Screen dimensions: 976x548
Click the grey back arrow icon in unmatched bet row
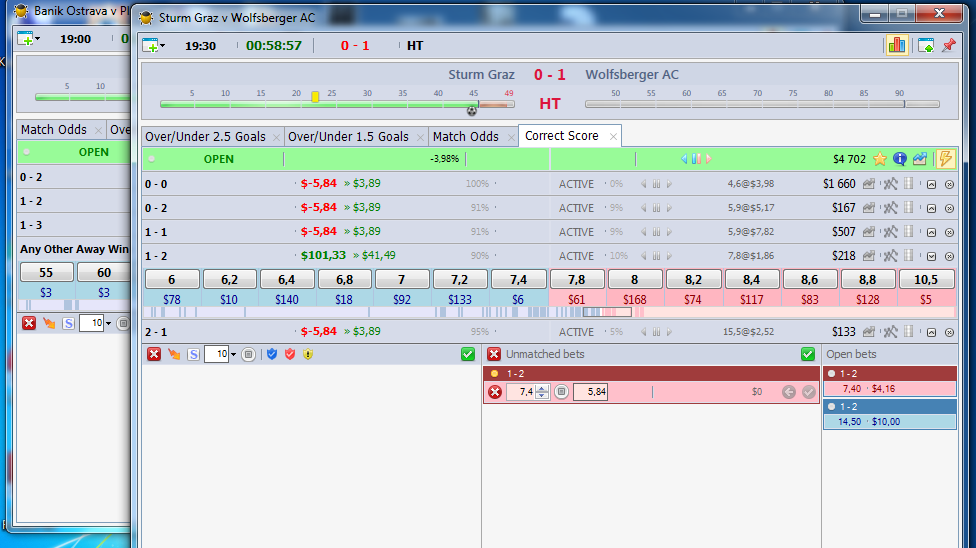click(x=789, y=392)
